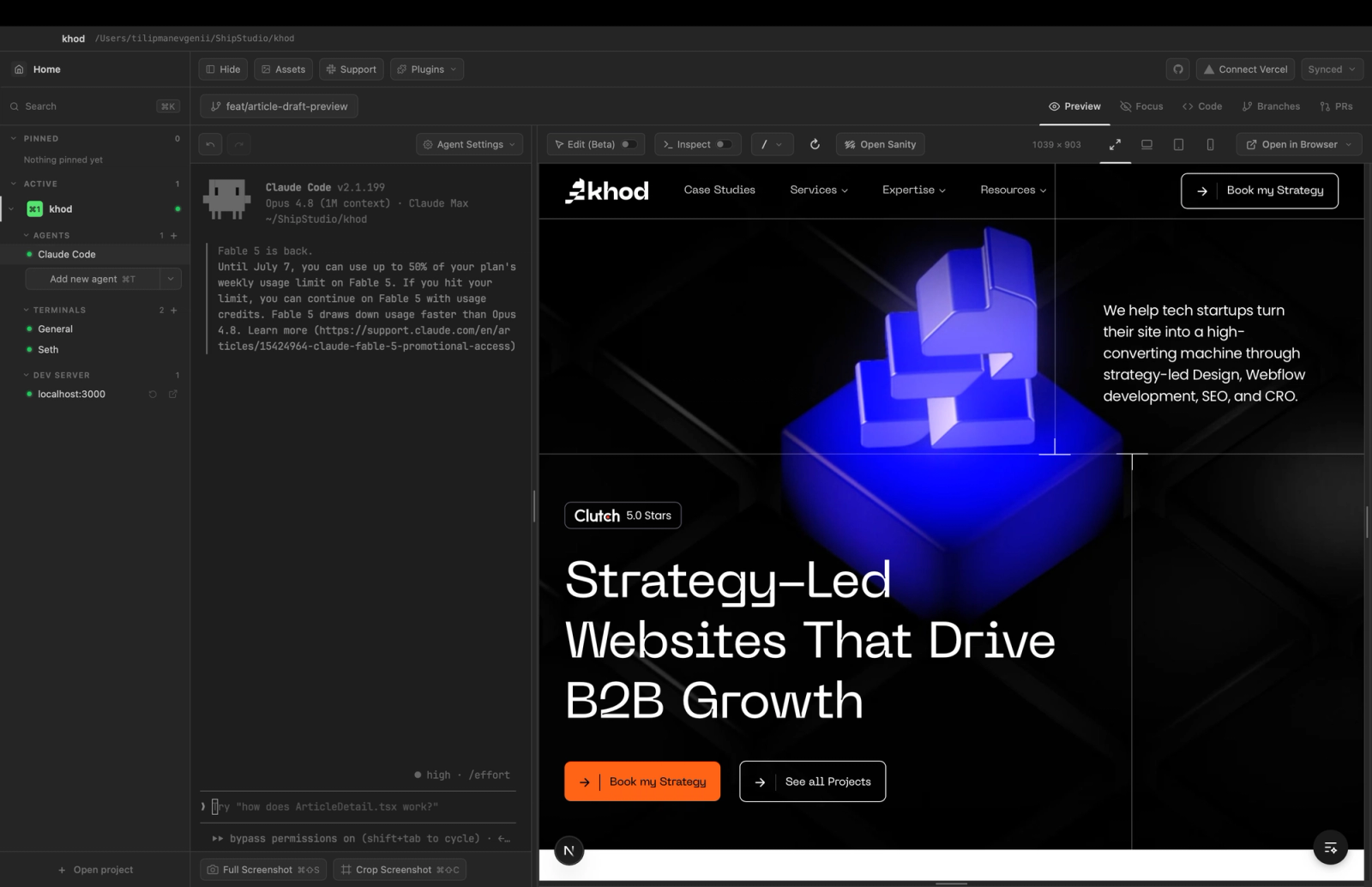Click header Book my Strategy button
The width and height of the screenshot is (1372, 887).
1259,190
